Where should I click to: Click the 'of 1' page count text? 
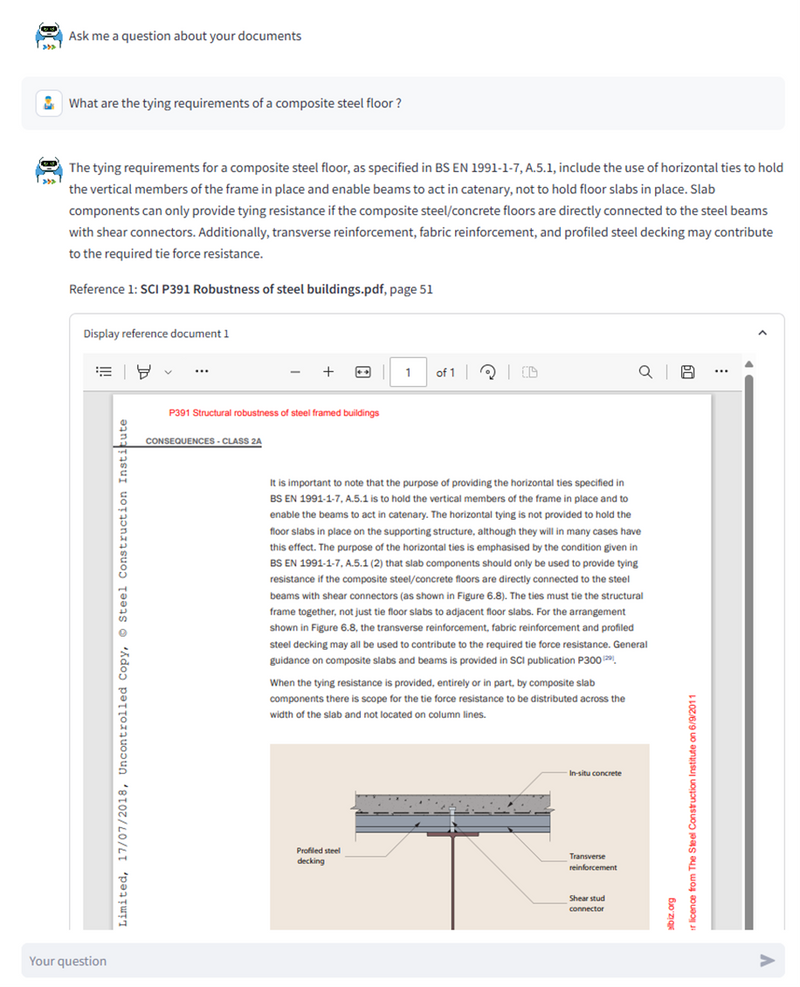pos(445,372)
